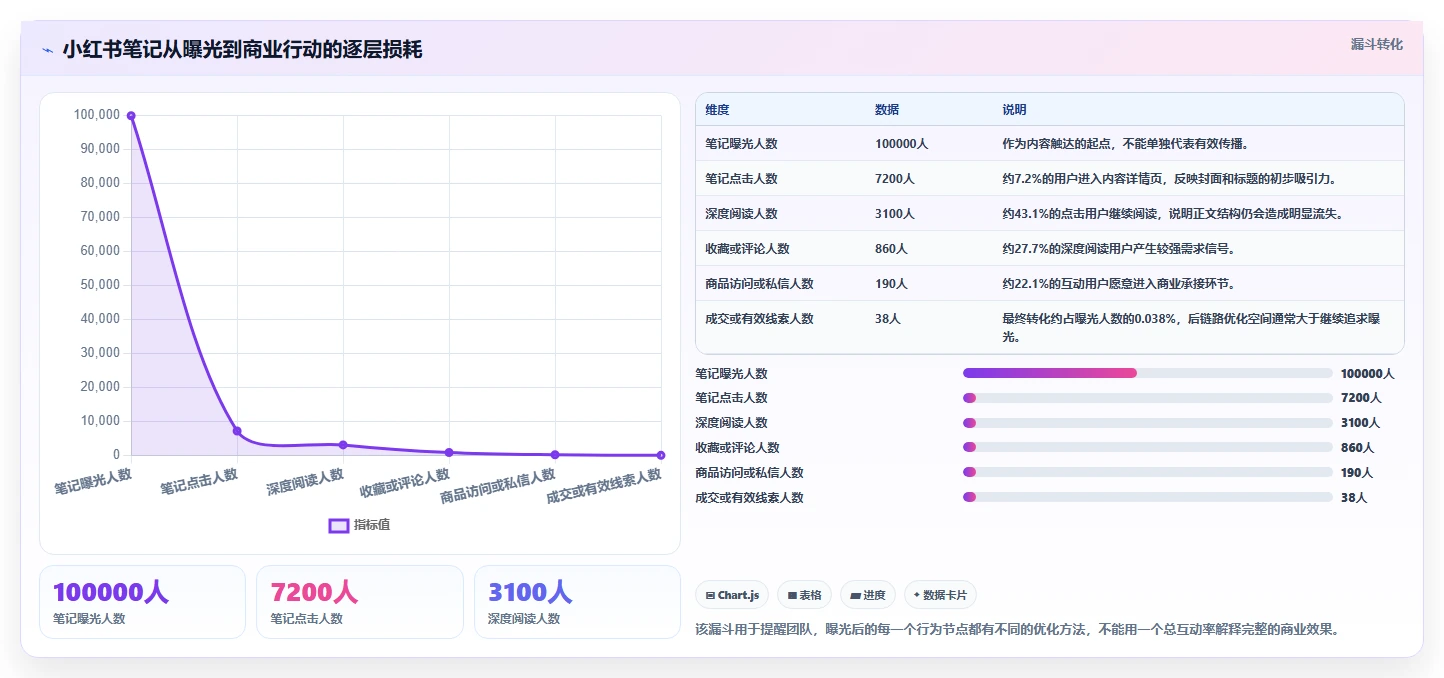This screenshot has width=1444, height=678.
Task: Click the 深度阅读人数 data point on chart
Action: (x=343, y=445)
